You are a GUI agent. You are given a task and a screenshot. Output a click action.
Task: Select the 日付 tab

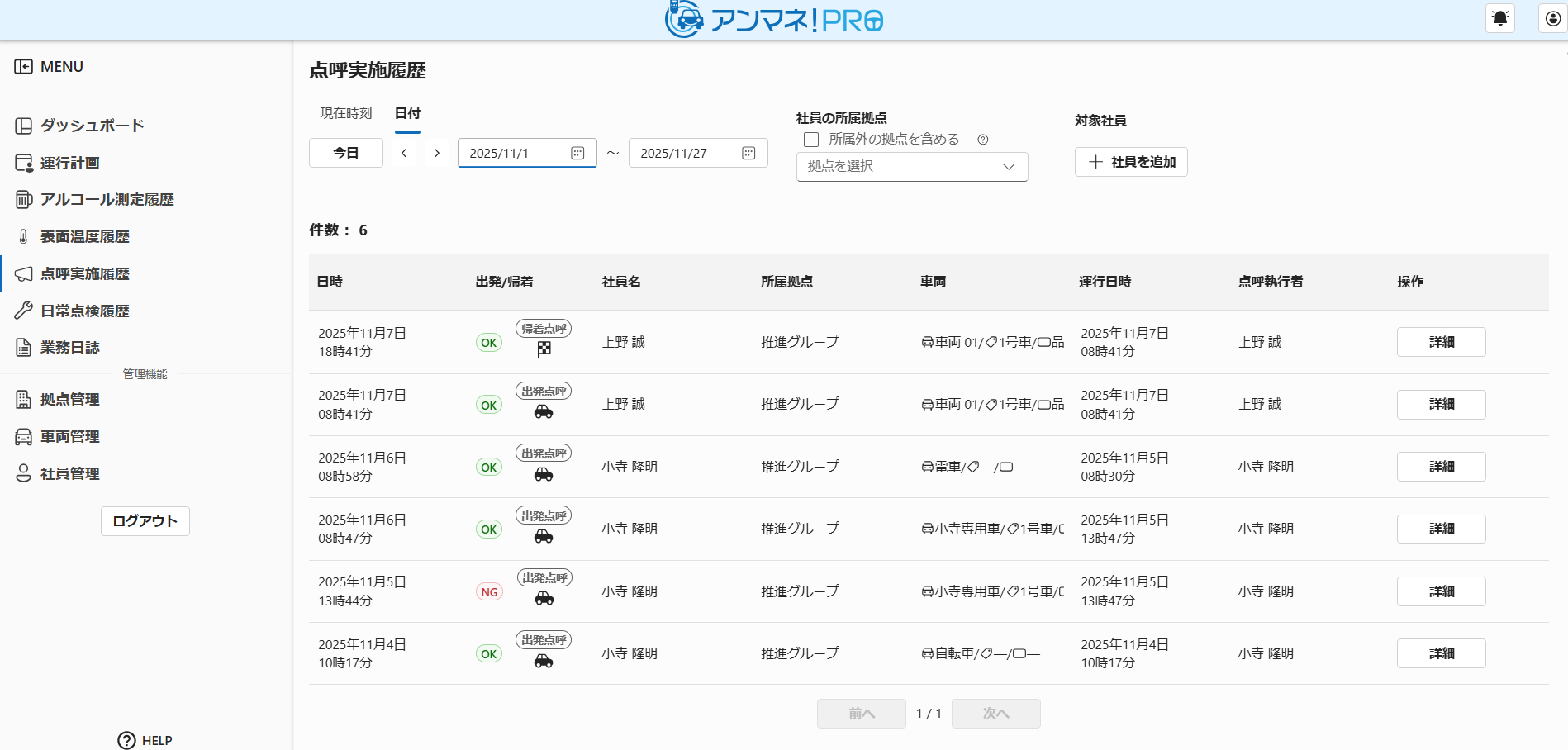click(x=407, y=113)
